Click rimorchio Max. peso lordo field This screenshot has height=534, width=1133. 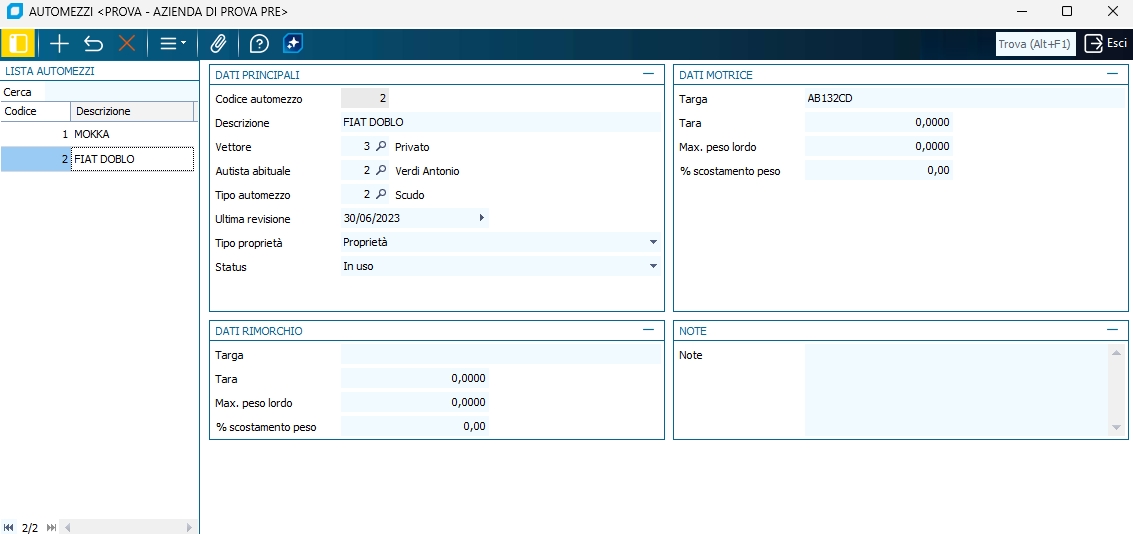pyautogui.click(x=415, y=402)
